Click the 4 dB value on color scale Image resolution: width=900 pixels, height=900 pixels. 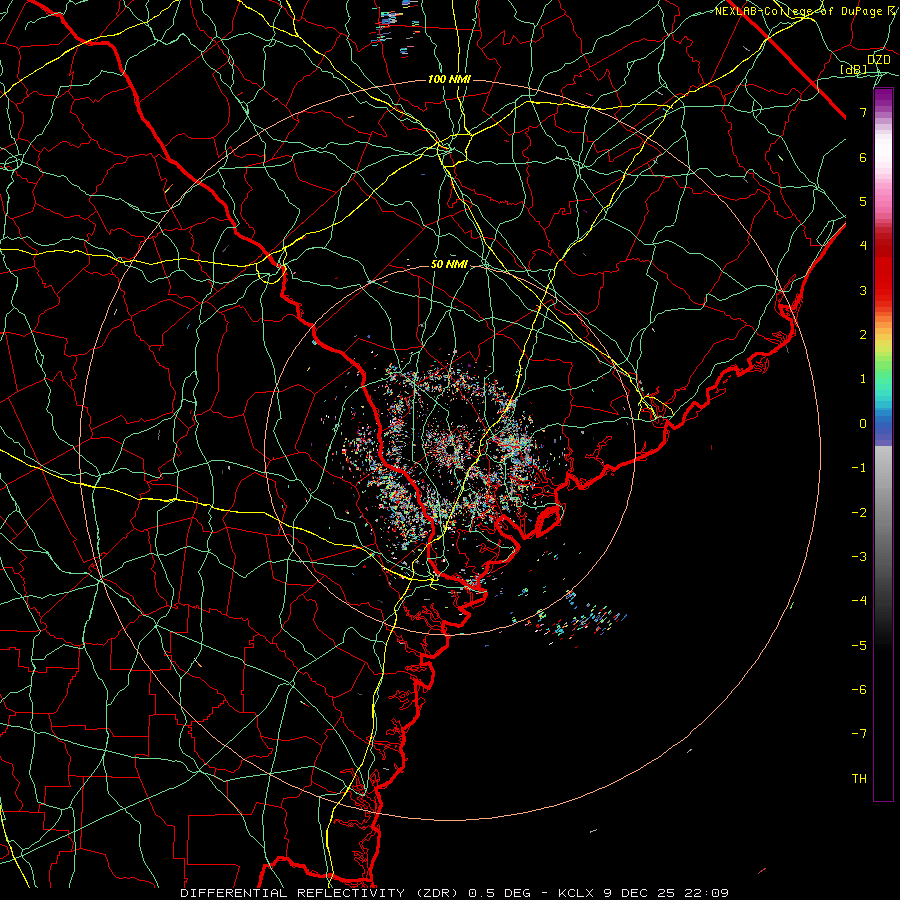[863, 246]
